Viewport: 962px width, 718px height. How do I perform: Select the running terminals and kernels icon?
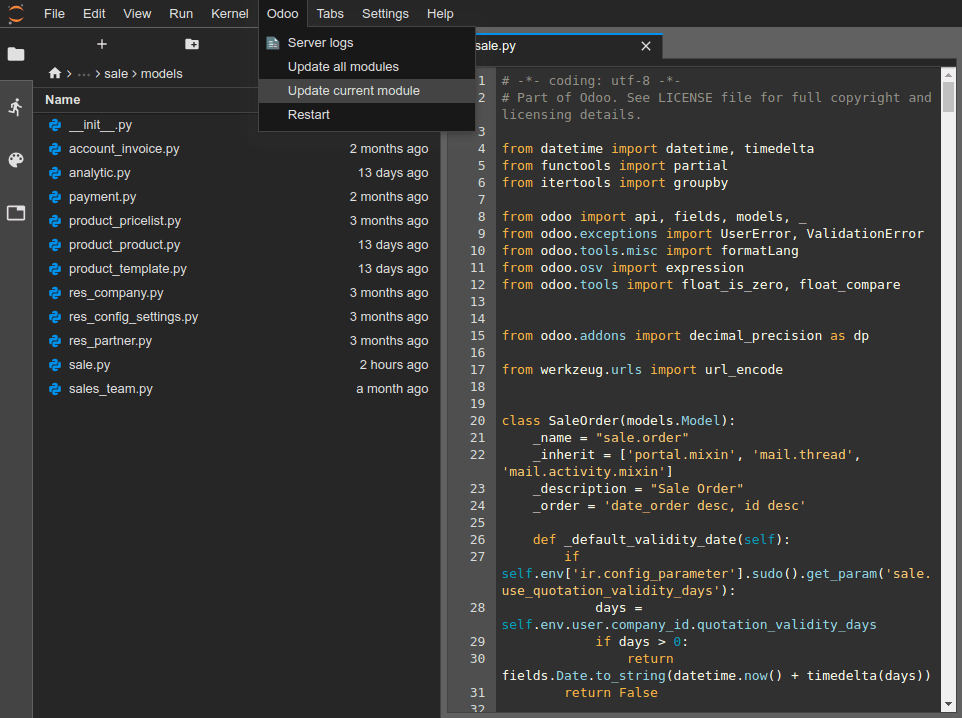[16, 107]
